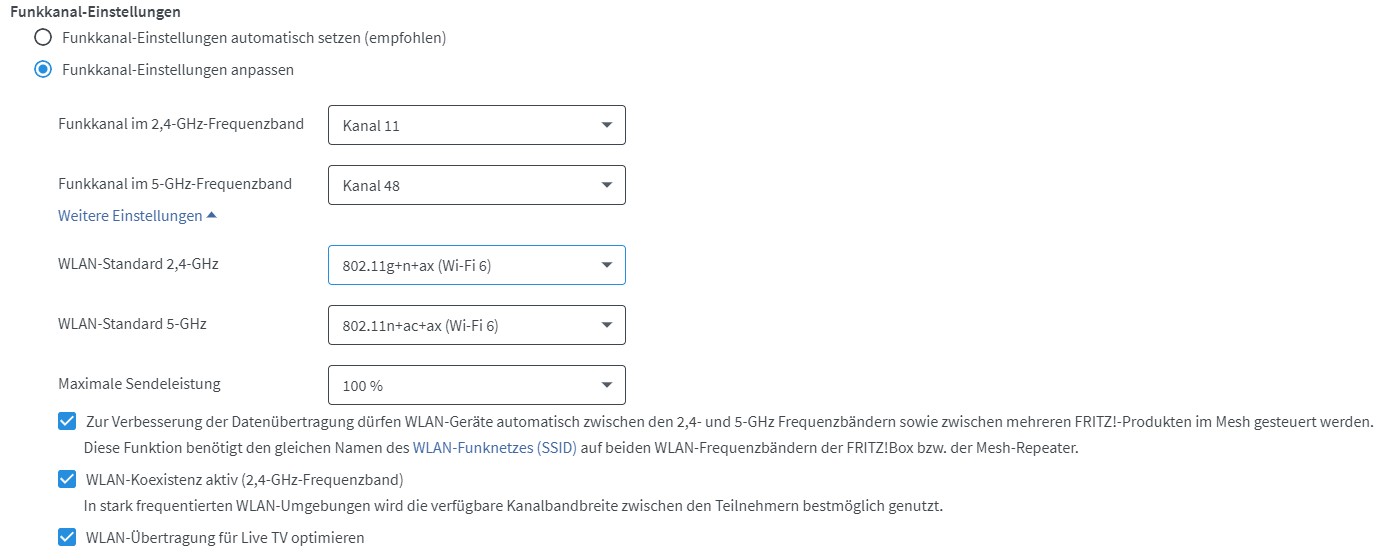The width and height of the screenshot is (1400, 560).
Task: Open the 5-GHz Funkkanal dropdown
Action: click(x=476, y=185)
